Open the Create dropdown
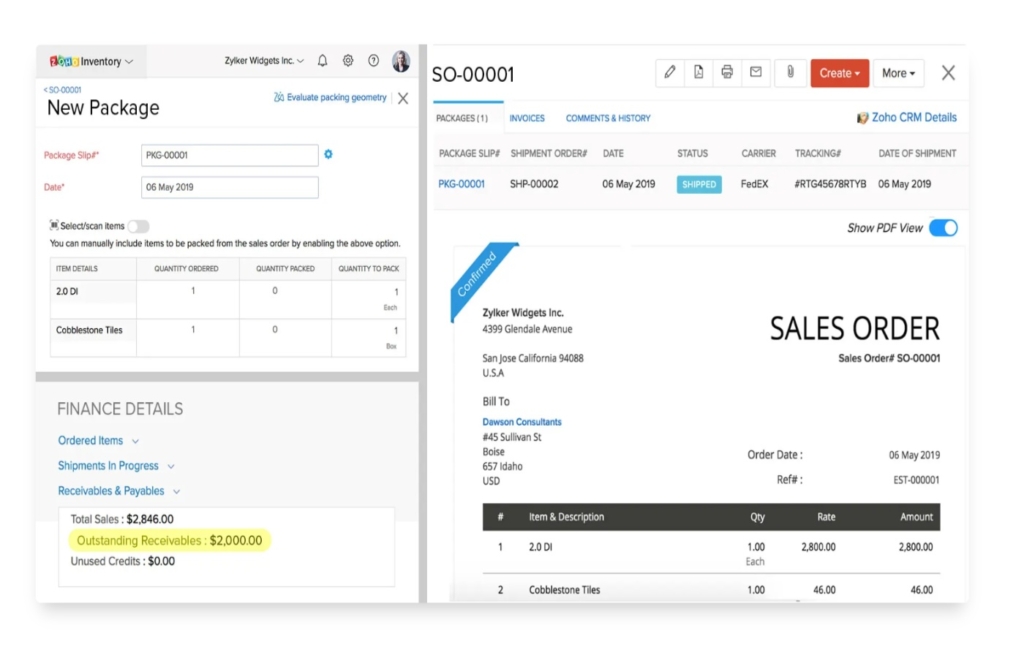This screenshot has width=1024, height=658. [x=839, y=72]
